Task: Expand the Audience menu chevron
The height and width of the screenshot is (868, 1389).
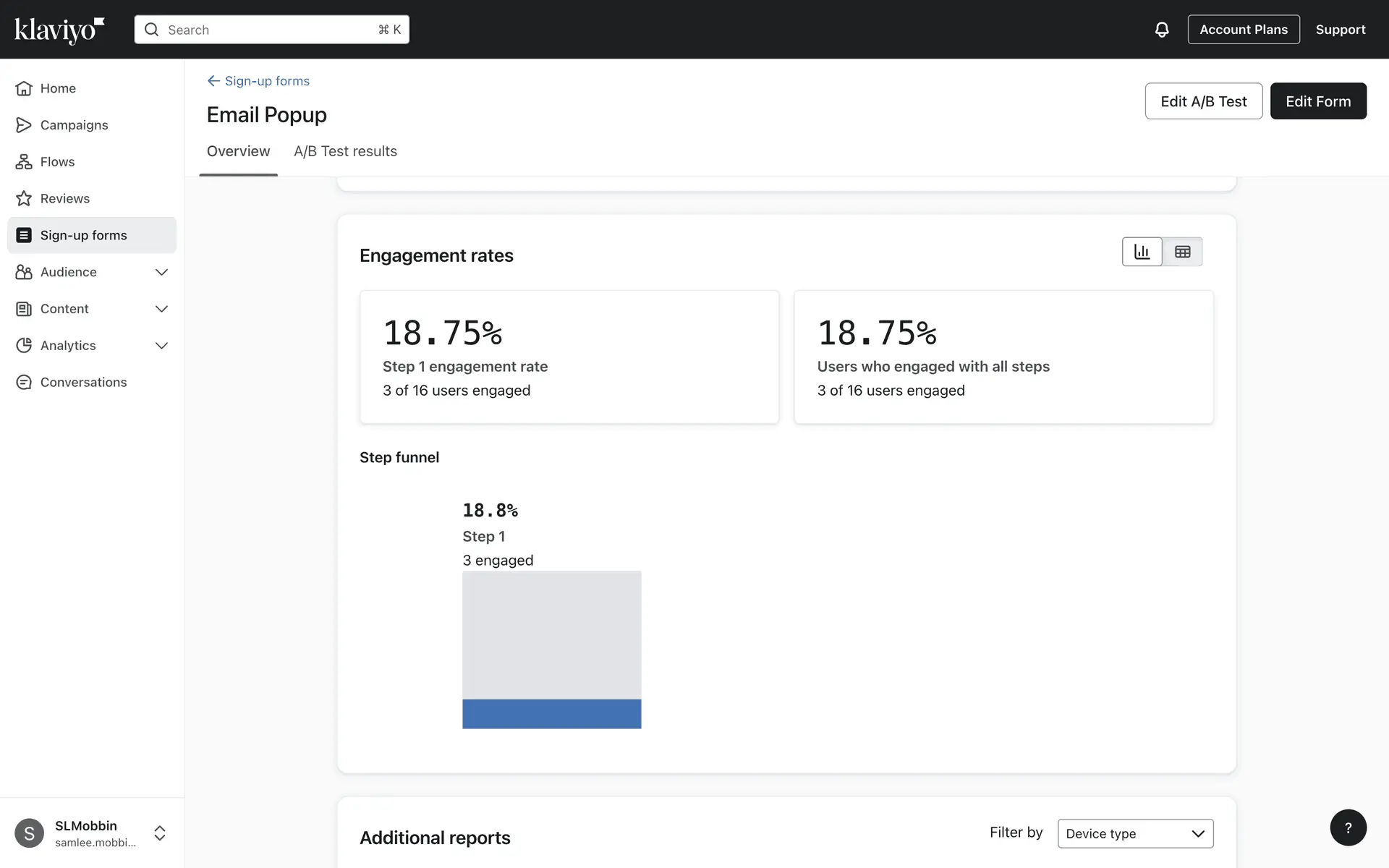Action: tap(161, 272)
